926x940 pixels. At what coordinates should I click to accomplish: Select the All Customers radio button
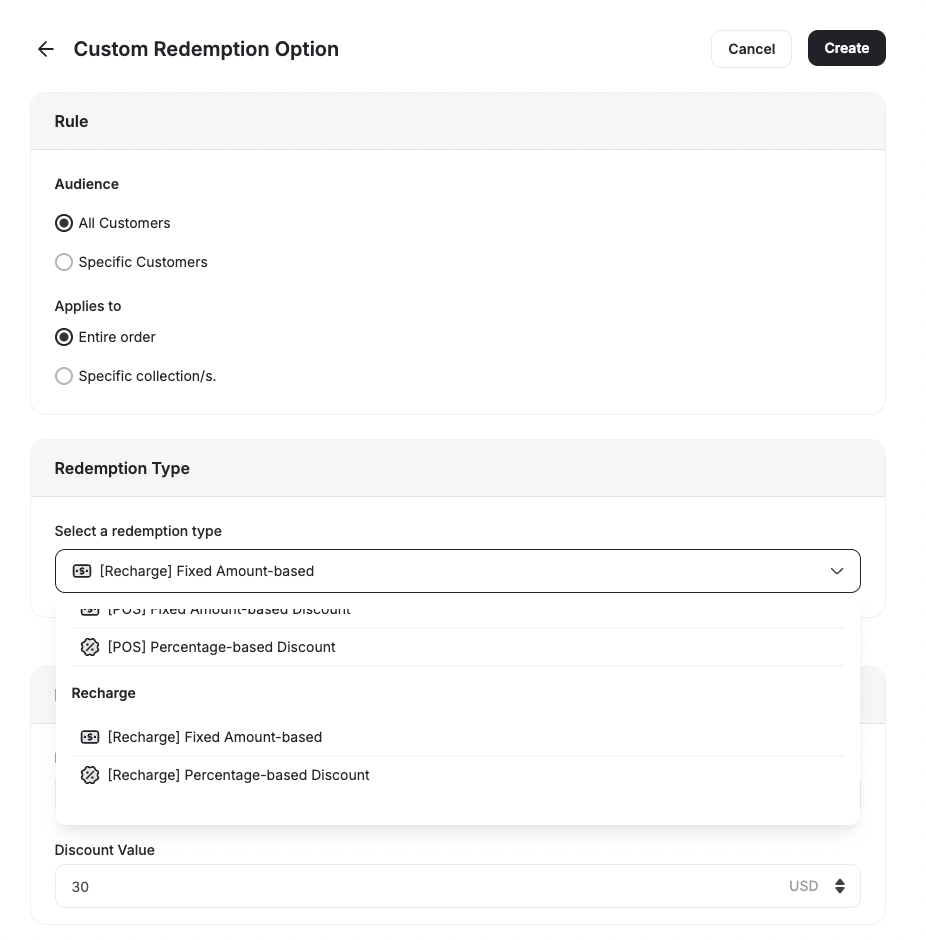click(64, 223)
